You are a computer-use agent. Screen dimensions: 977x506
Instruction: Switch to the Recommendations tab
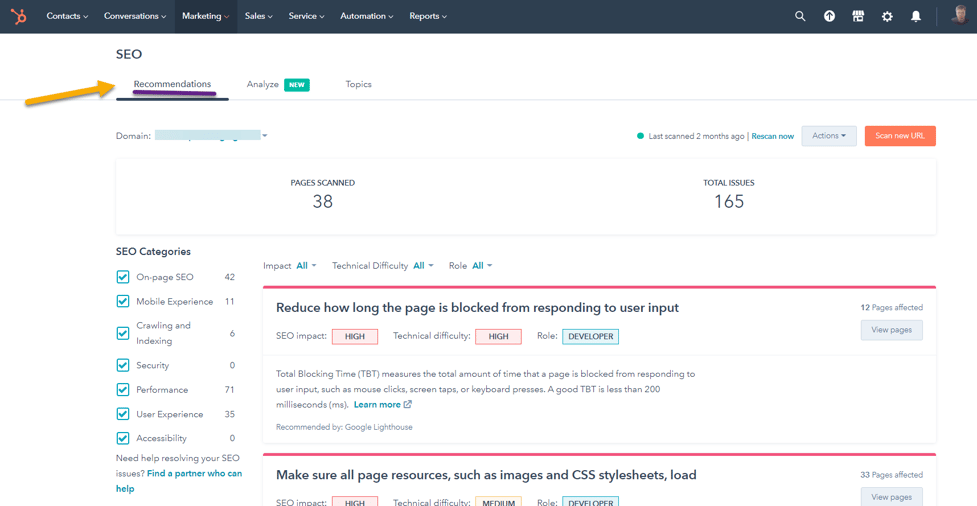tap(173, 84)
